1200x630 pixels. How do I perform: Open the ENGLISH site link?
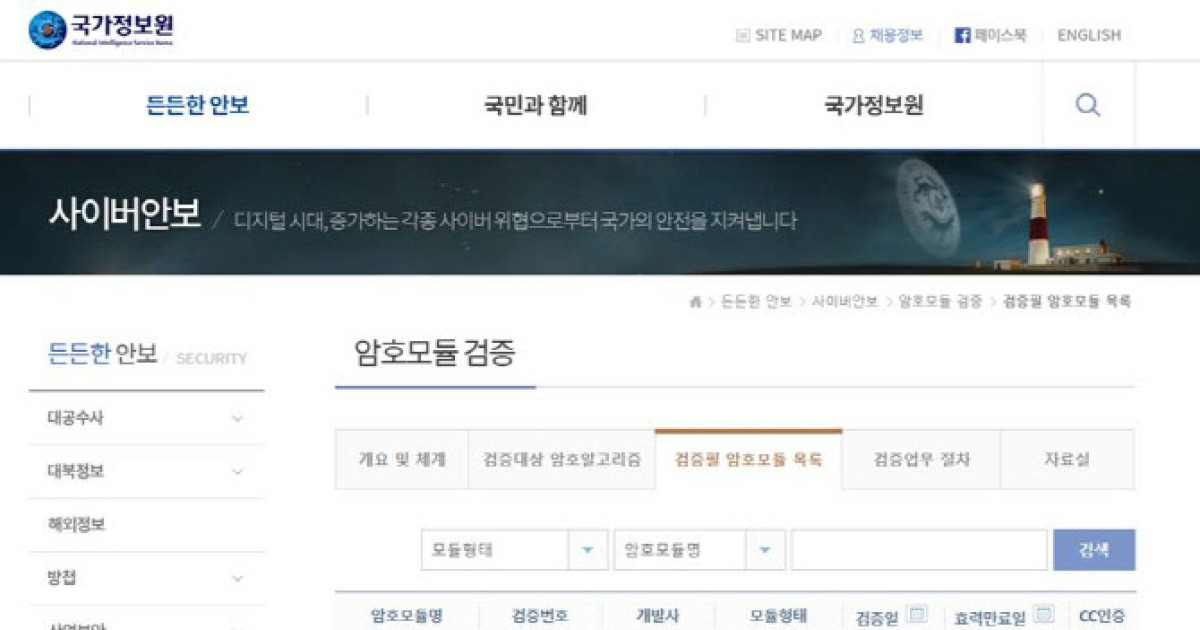coord(1088,34)
